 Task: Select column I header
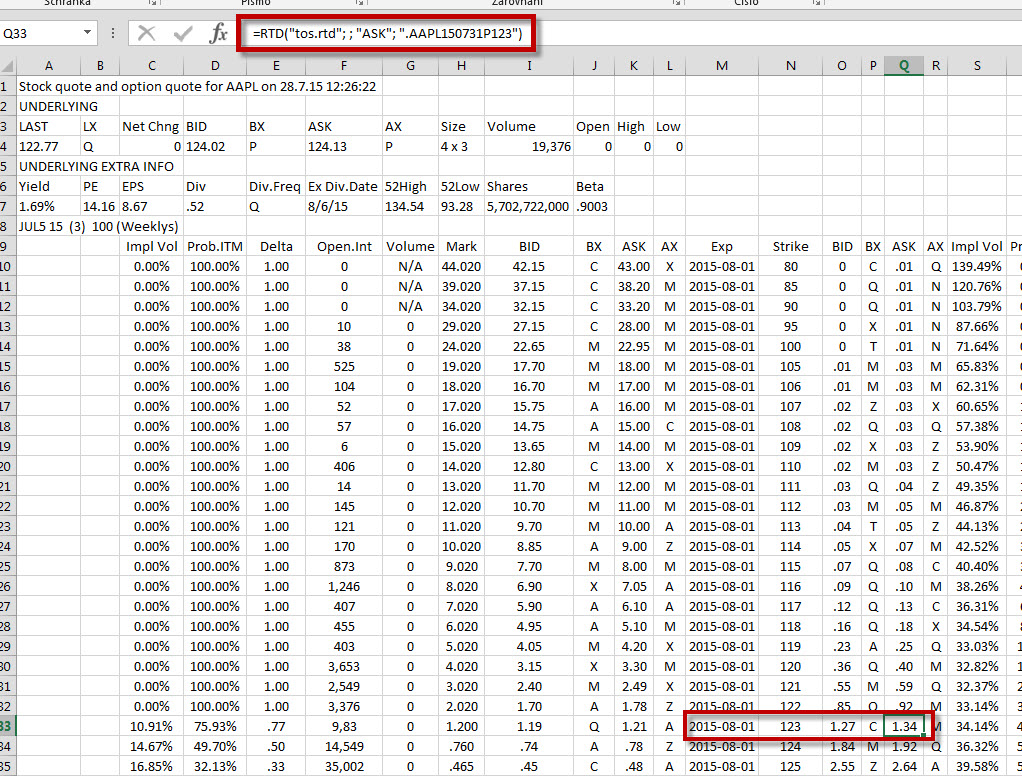[x=528, y=66]
